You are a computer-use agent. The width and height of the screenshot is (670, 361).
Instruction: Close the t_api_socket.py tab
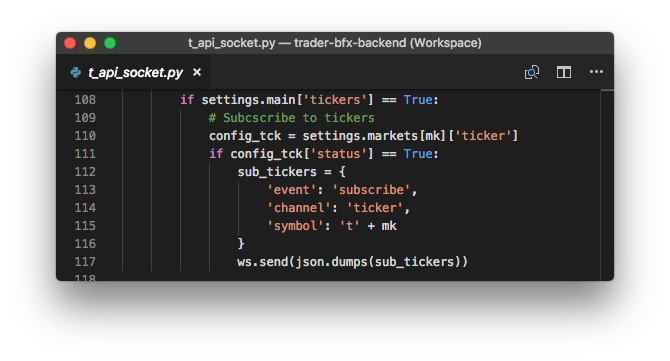(197, 72)
